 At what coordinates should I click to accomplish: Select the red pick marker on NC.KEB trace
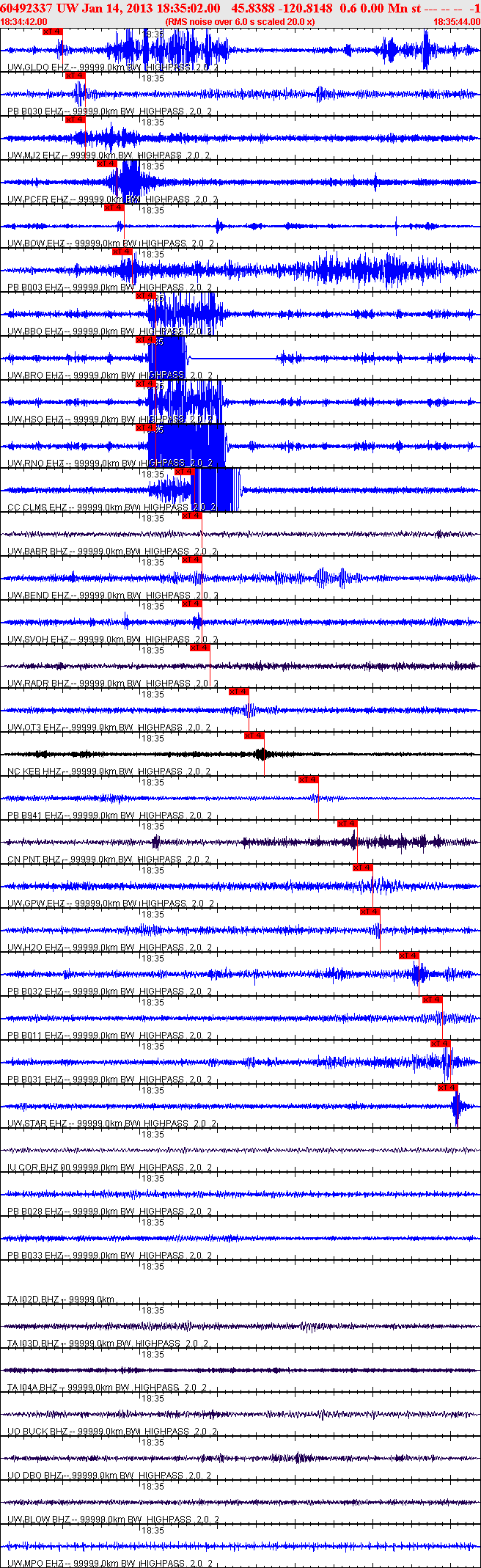click(x=254, y=736)
